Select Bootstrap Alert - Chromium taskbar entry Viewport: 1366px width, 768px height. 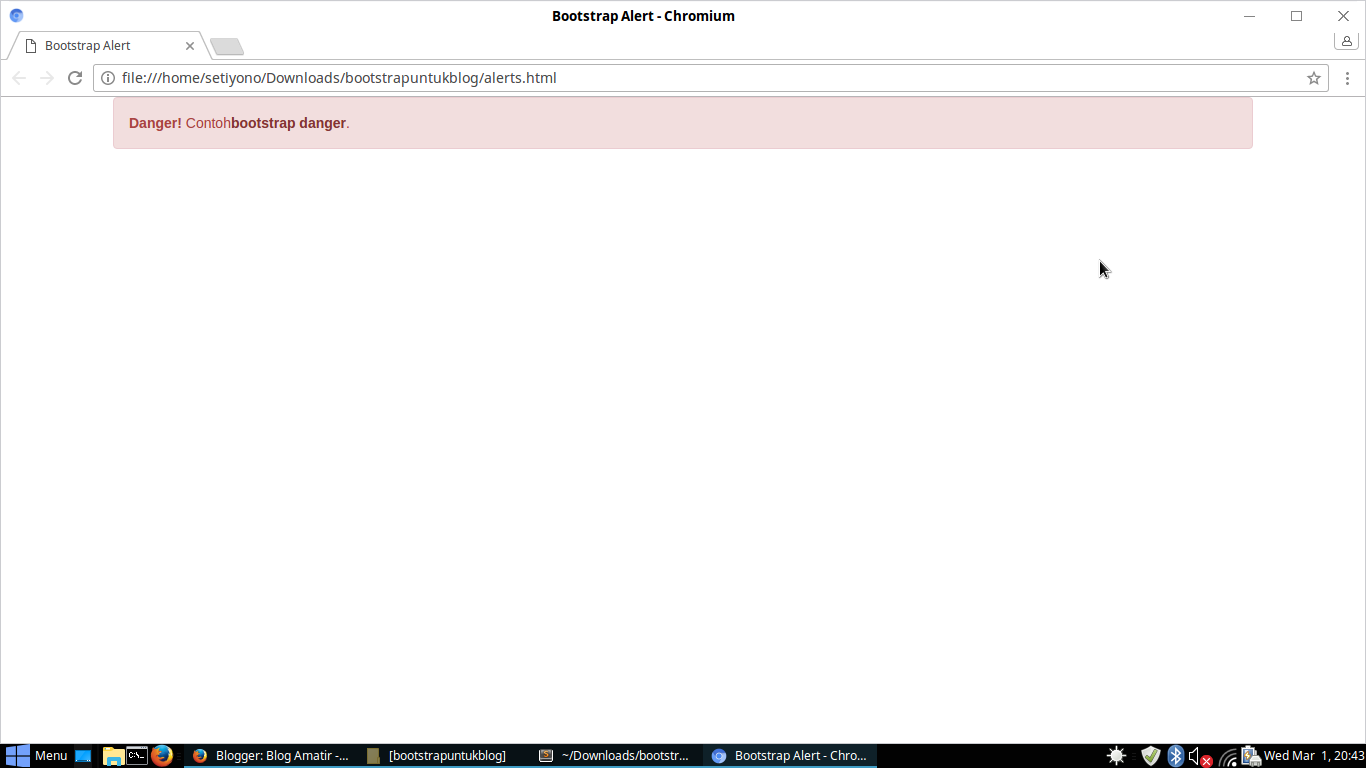pyautogui.click(x=790, y=756)
